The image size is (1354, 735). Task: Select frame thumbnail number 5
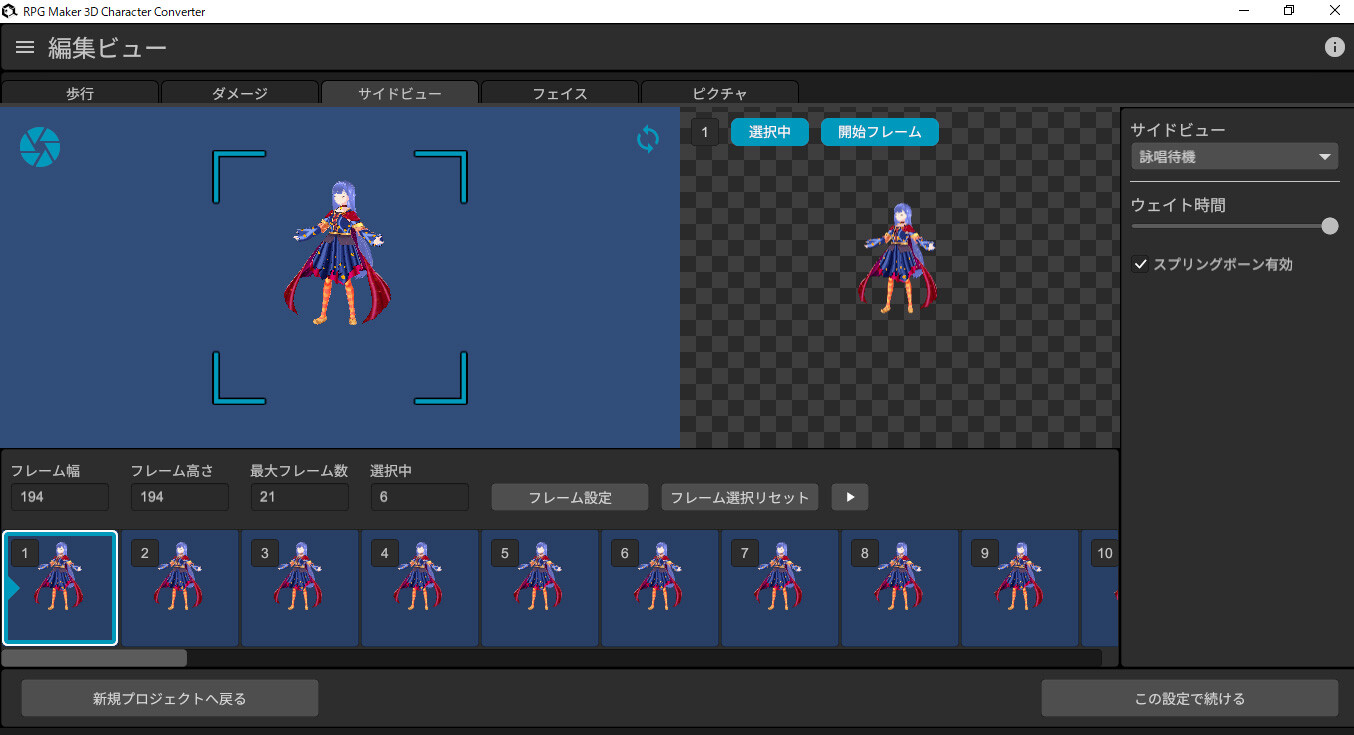point(540,588)
